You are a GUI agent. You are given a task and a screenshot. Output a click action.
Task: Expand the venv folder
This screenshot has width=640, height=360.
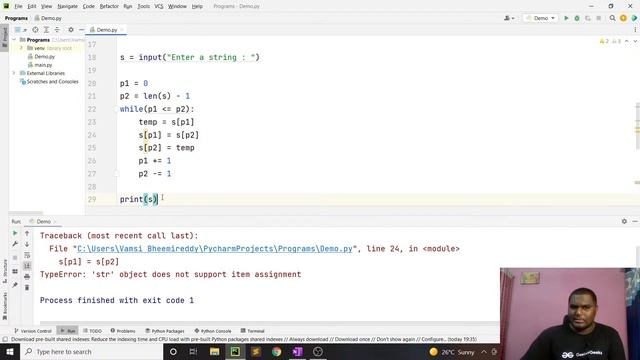(21, 48)
